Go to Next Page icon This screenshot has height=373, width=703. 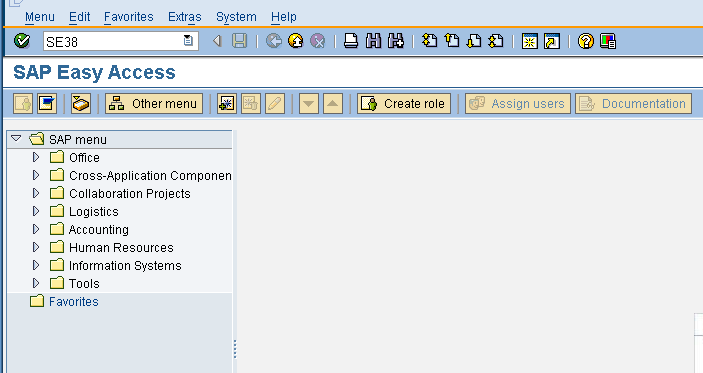tap(474, 41)
